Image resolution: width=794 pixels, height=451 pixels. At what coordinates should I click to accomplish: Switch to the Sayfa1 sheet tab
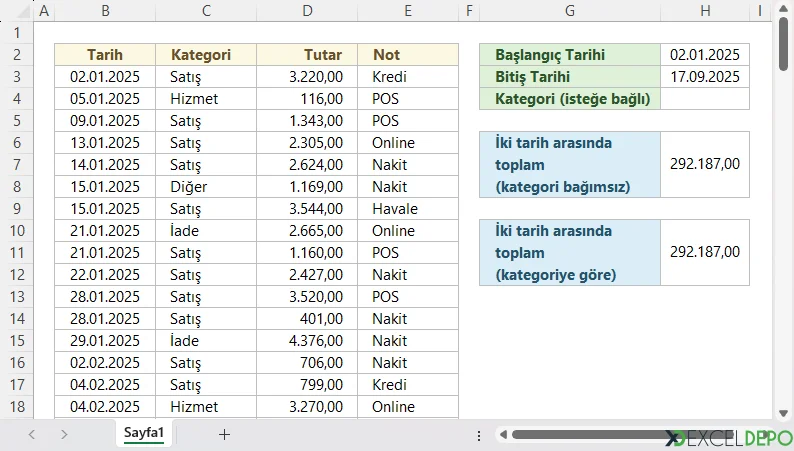(x=144, y=433)
